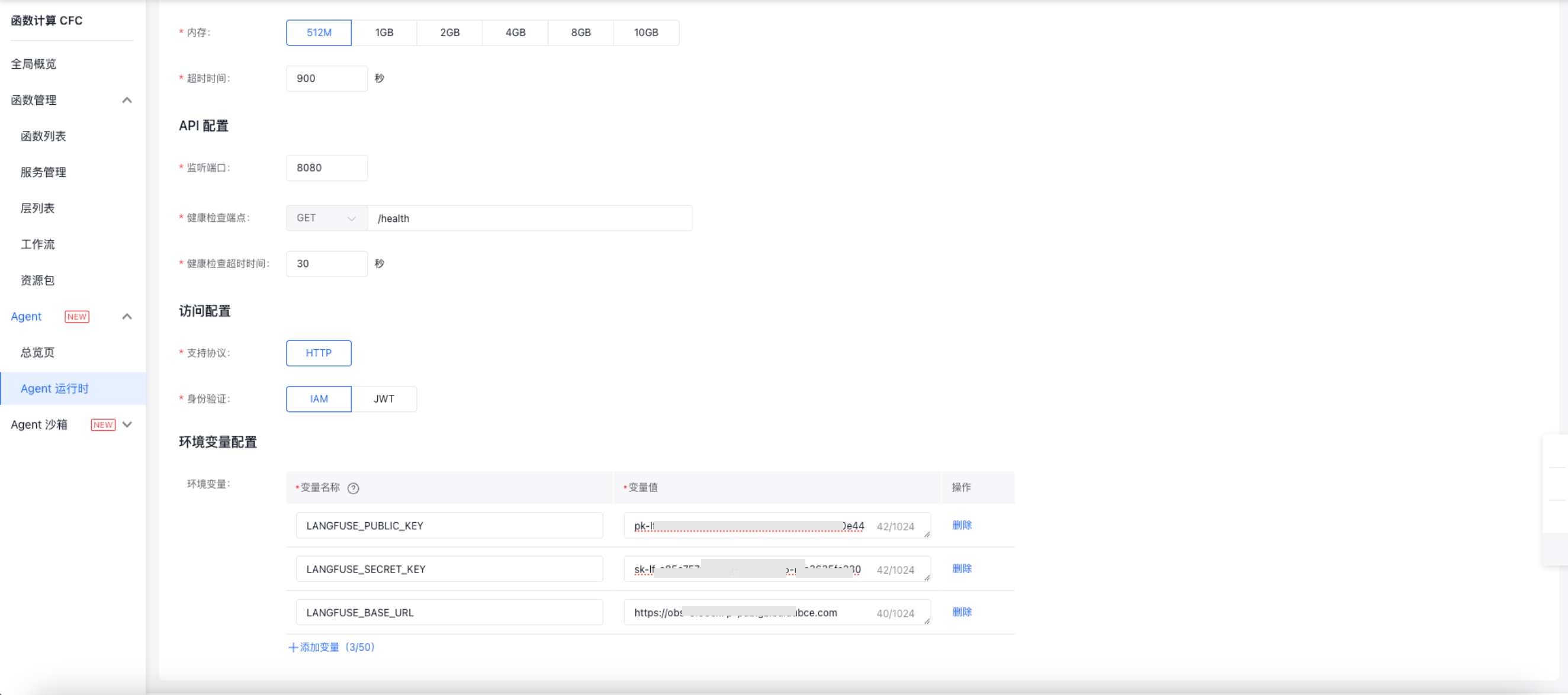
Task: Delete the LANGFUSE_BASE_URL variable row
Action: click(961, 612)
